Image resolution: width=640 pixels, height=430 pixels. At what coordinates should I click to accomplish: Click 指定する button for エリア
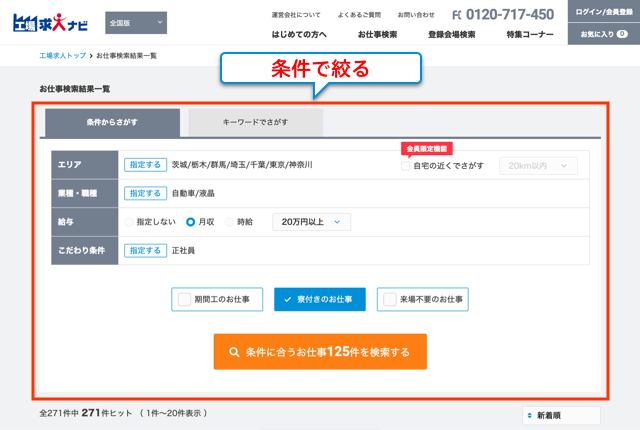(145, 165)
